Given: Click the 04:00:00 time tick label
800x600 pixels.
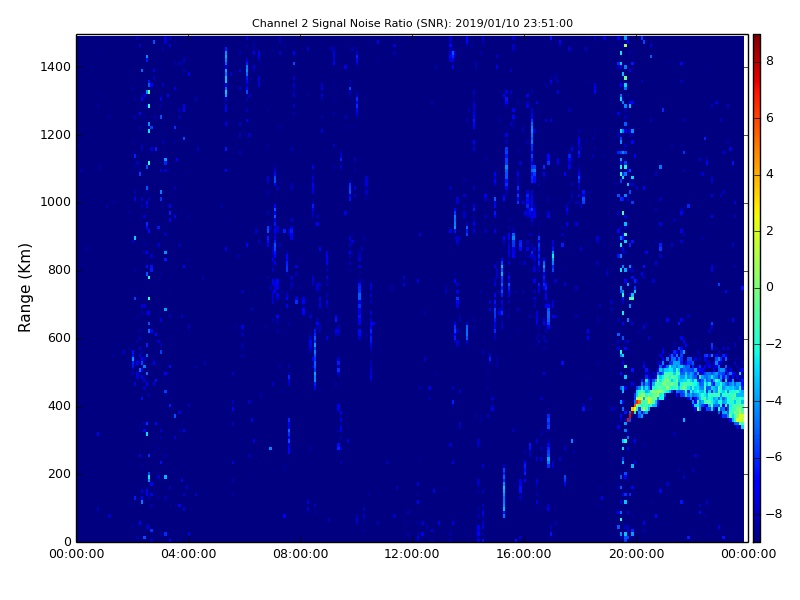Looking at the screenshot, I should (x=188, y=554).
